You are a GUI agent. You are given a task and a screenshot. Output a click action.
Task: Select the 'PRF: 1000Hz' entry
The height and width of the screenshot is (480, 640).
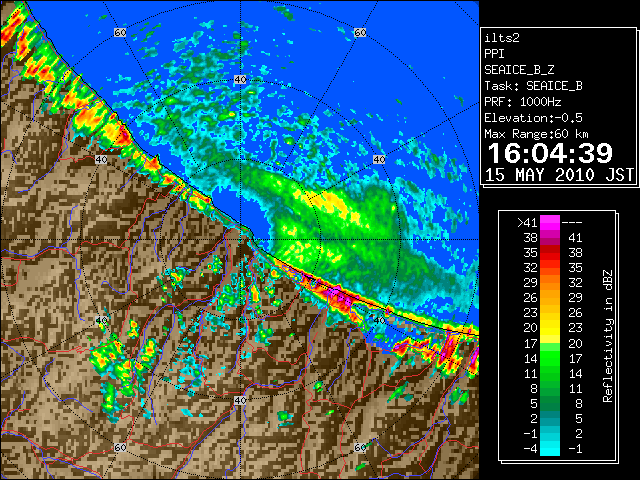tap(523, 102)
